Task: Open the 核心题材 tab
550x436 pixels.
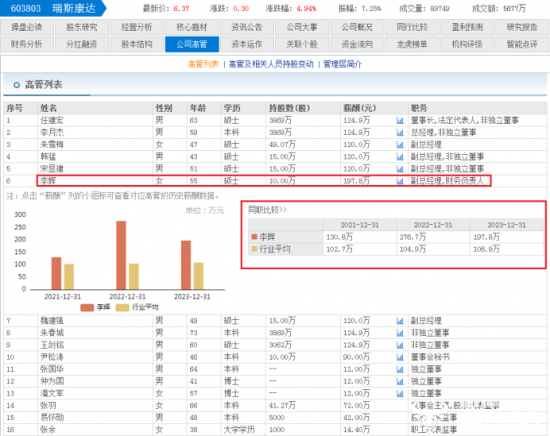Action: pyautogui.click(x=192, y=27)
